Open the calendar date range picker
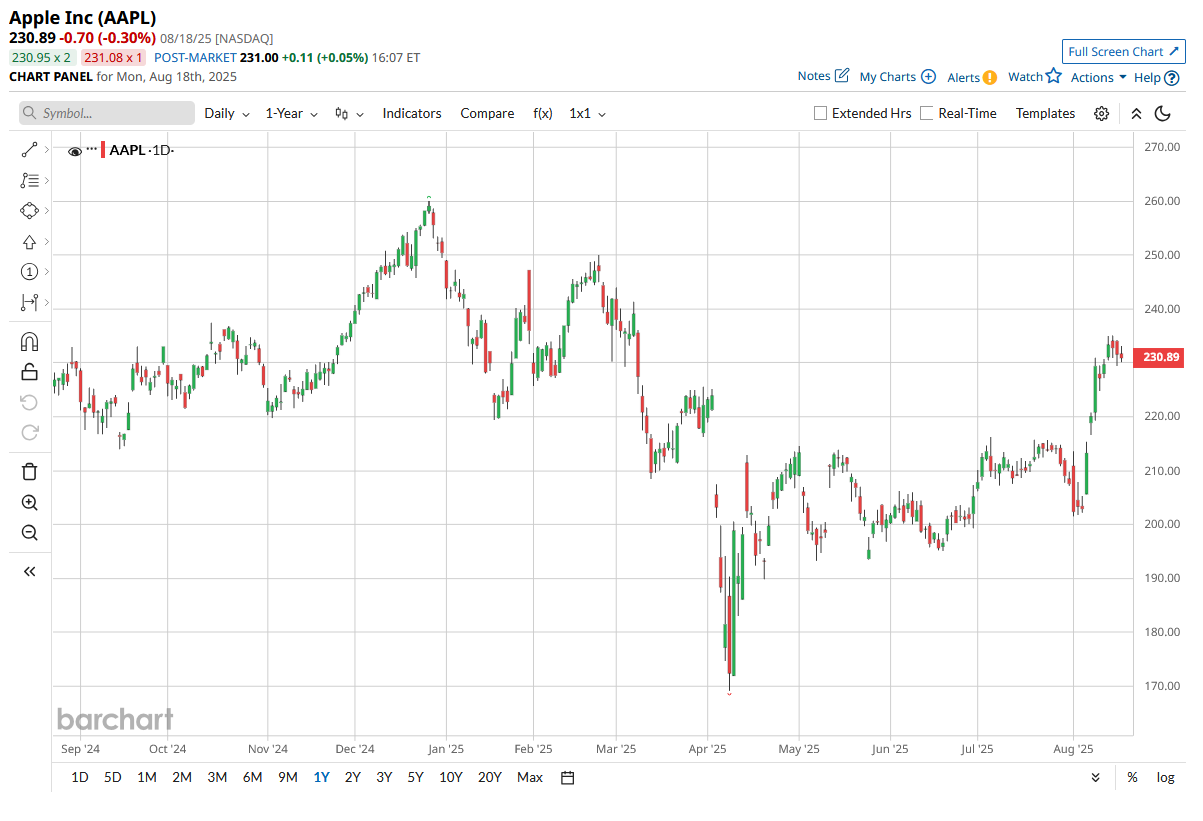Image resolution: width=1203 pixels, height=821 pixels. [567, 777]
